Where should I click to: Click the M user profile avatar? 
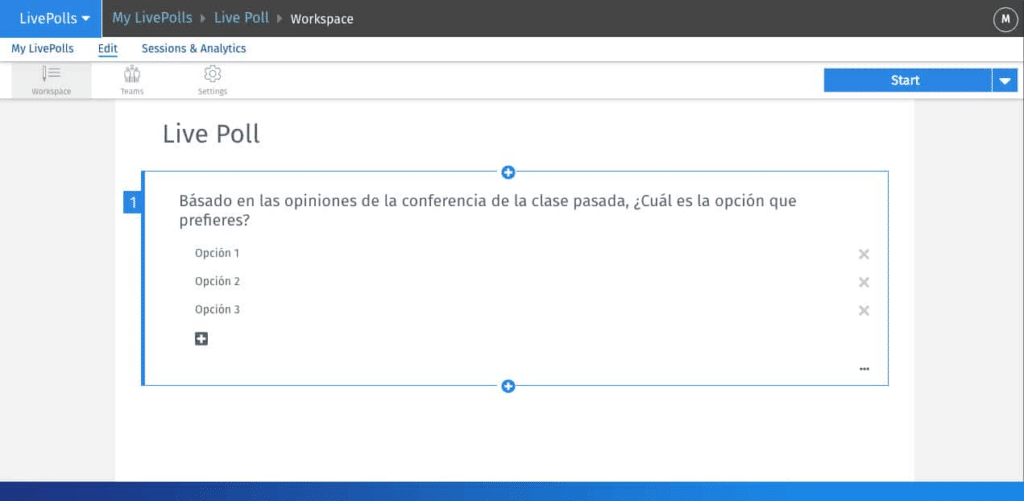(1003, 18)
